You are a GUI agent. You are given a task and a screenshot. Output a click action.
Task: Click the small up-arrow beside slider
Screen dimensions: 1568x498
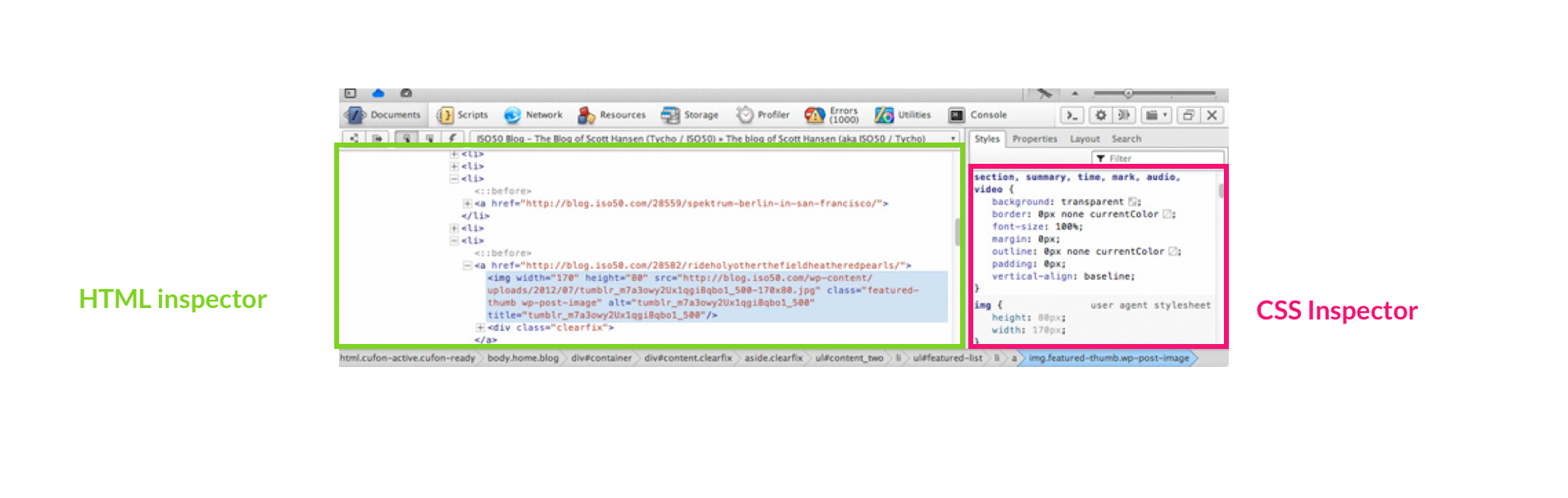pyautogui.click(x=1075, y=93)
